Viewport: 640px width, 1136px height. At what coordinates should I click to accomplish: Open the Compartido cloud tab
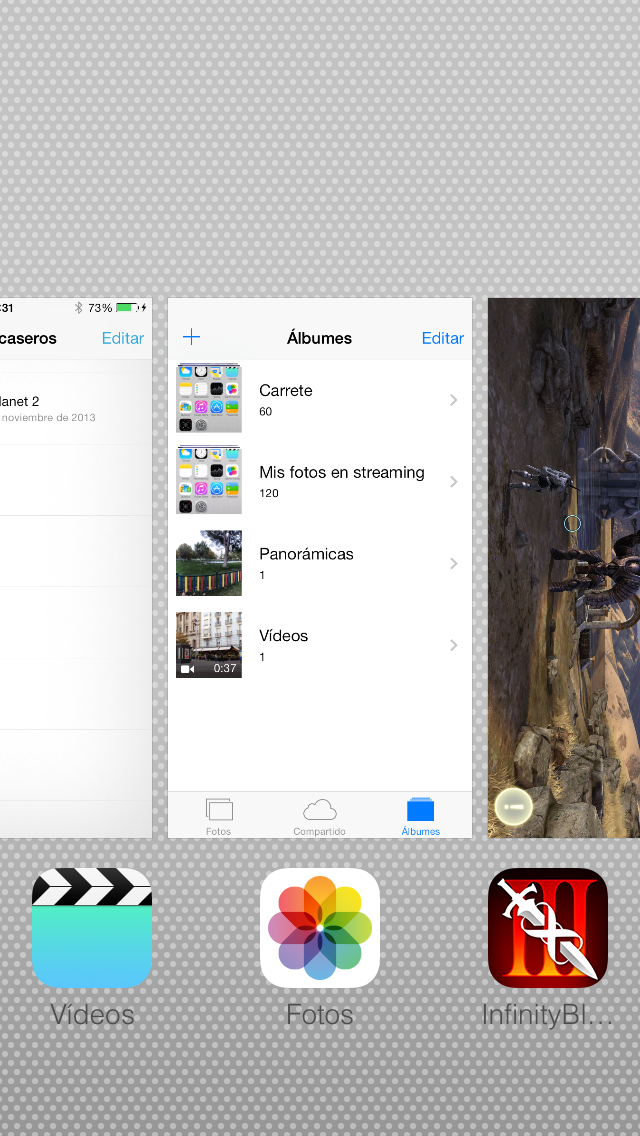tap(320, 814)
